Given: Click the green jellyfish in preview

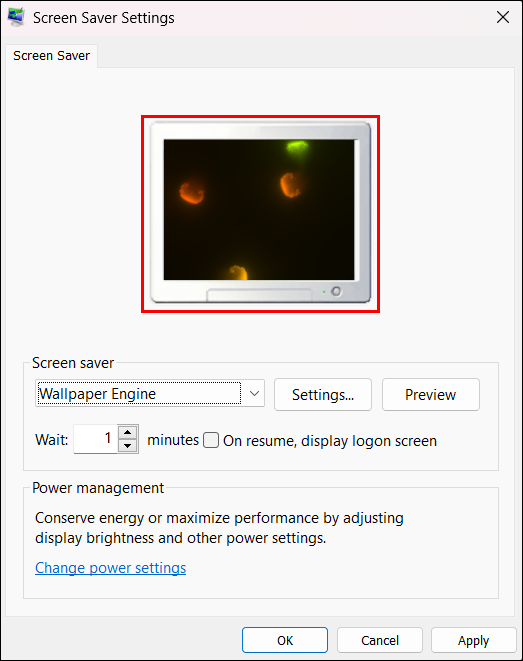Looking at the screenshot, I should coord(298,148).
